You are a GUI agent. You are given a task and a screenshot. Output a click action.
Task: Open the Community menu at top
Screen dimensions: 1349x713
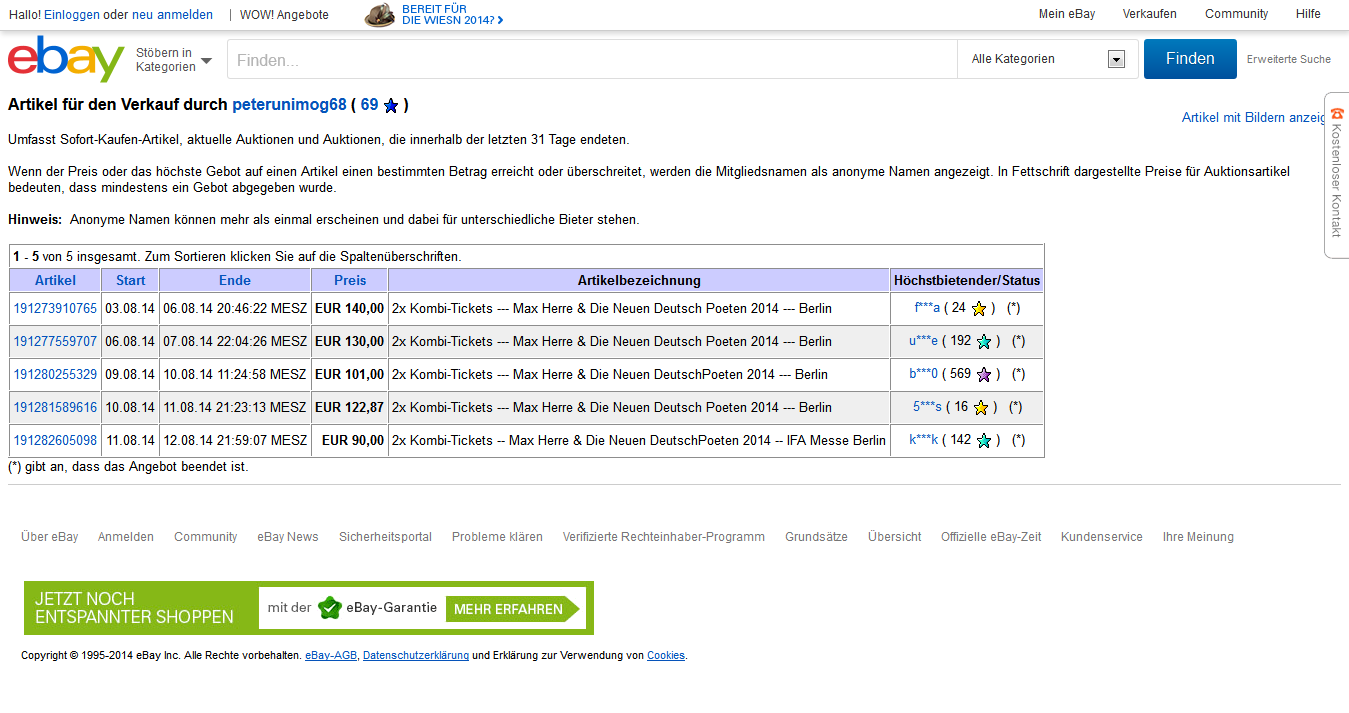(1236, 14)
